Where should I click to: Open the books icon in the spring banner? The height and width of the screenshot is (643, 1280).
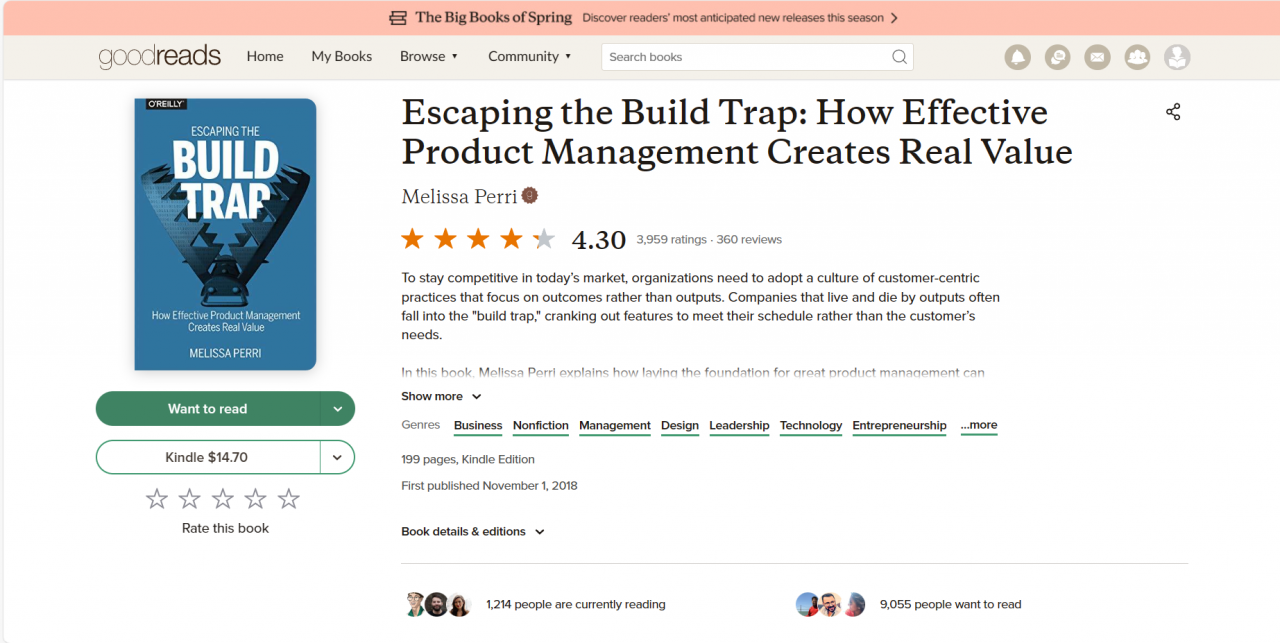(397, 17)
